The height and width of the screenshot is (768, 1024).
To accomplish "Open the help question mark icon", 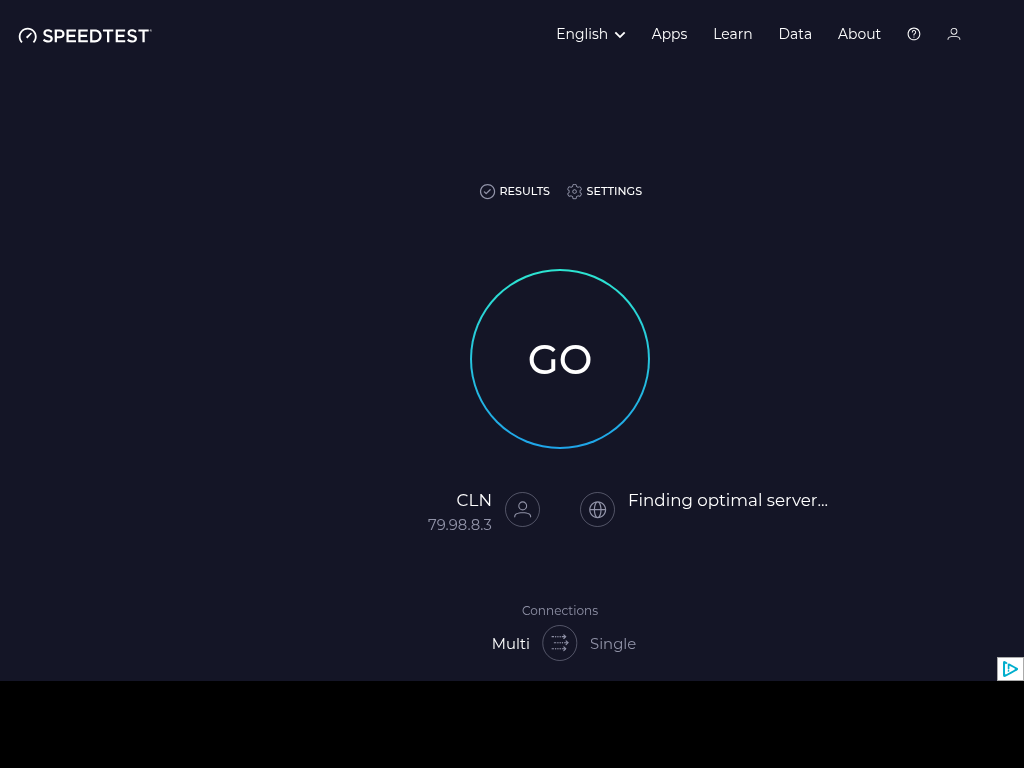I will point(914,34).
